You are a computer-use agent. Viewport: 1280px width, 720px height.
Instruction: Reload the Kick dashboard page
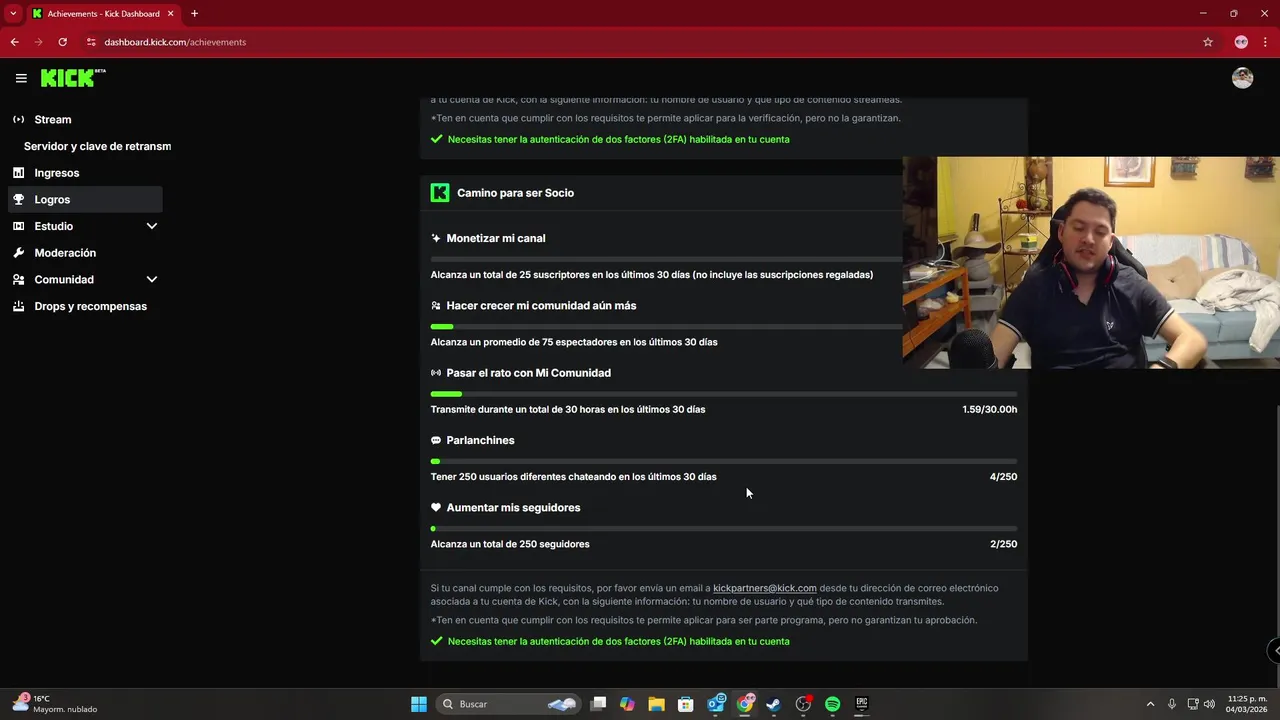(62, 42)
